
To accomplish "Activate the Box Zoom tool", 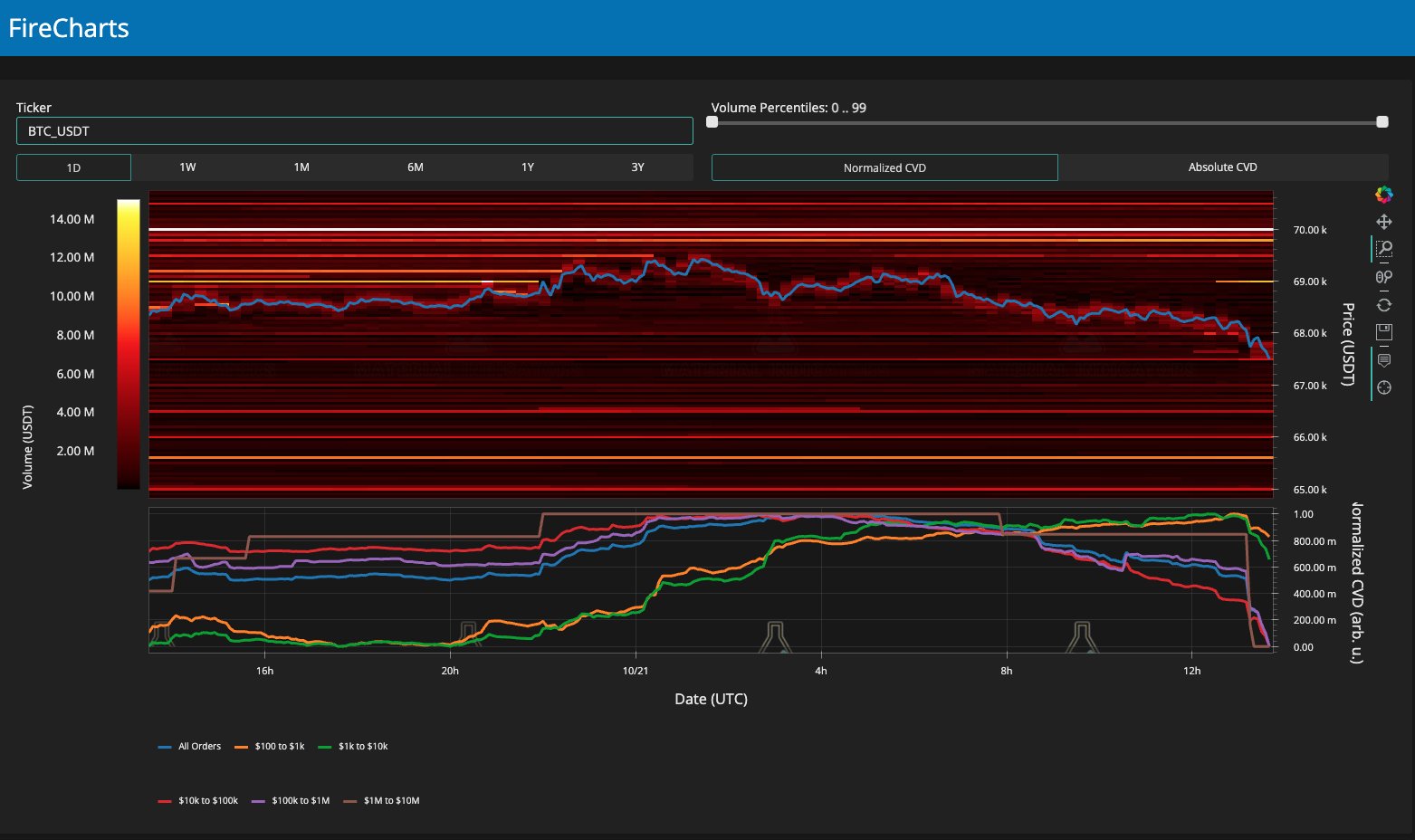I will 1383,249.
